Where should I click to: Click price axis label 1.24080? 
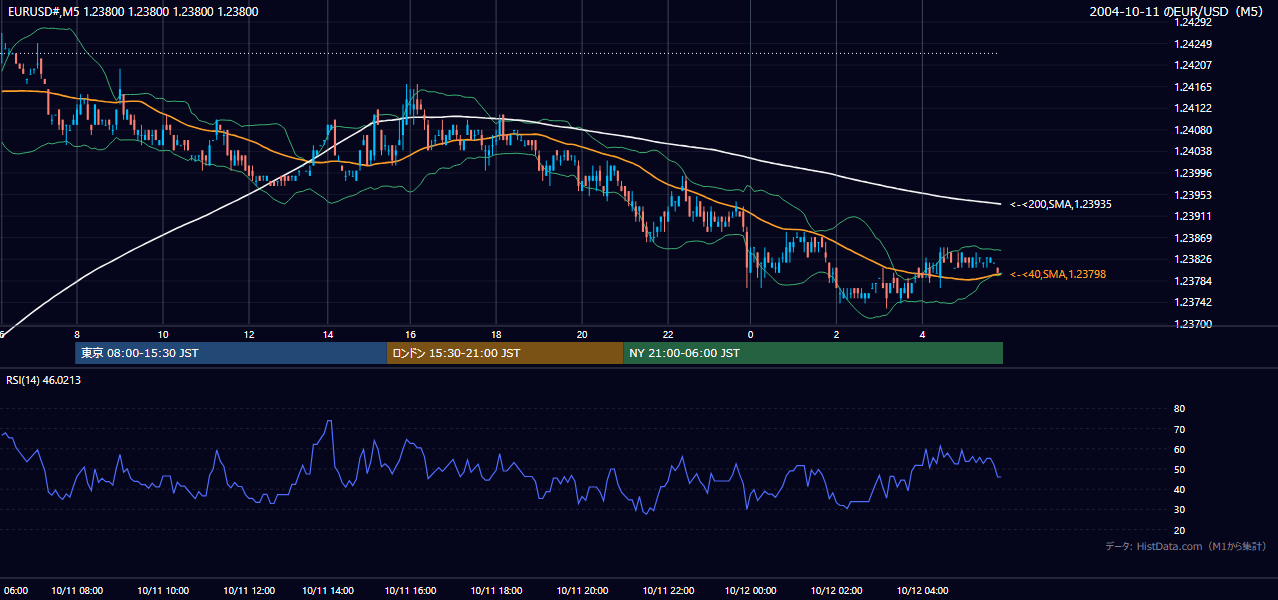point(1193,130)
